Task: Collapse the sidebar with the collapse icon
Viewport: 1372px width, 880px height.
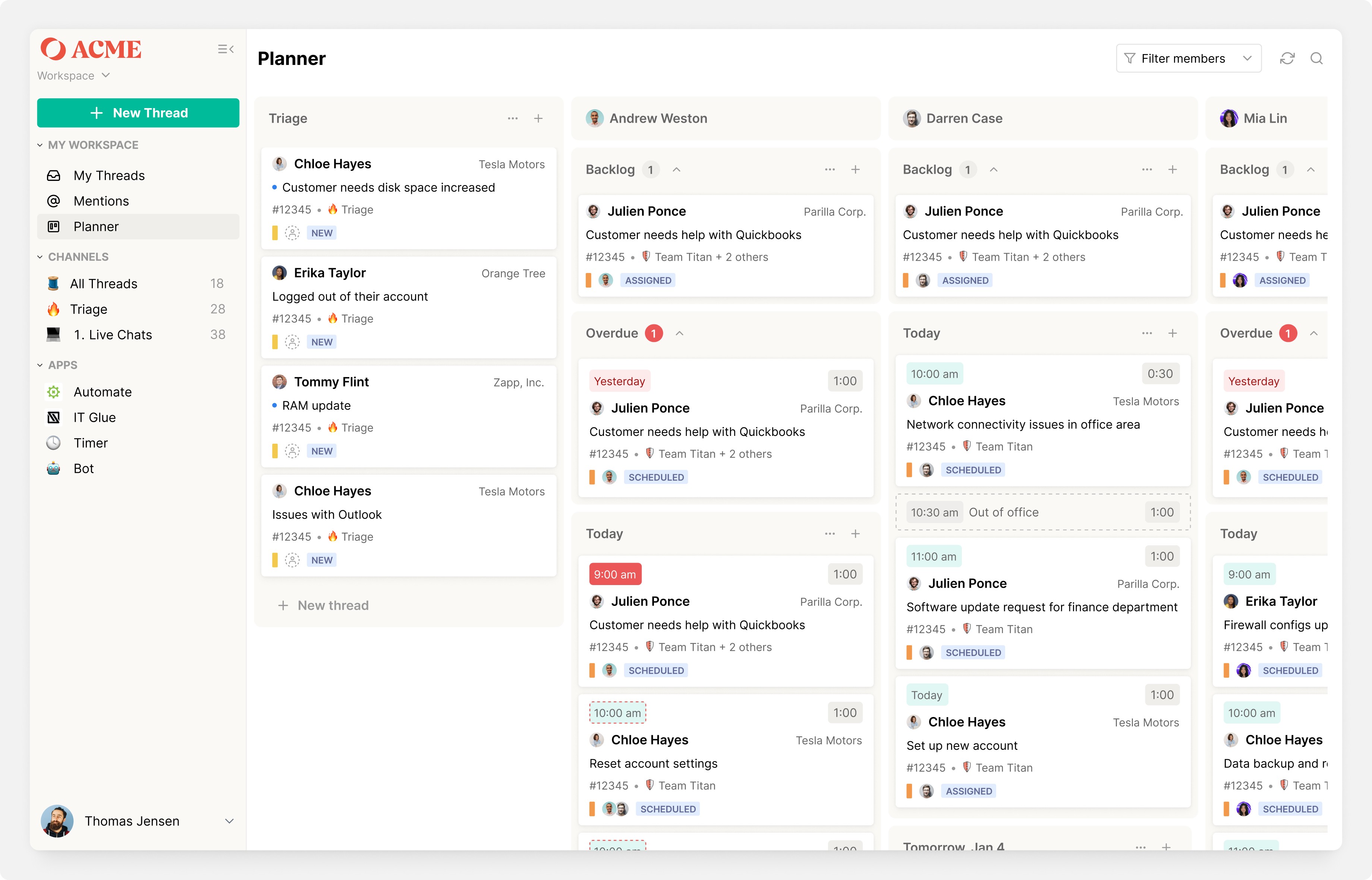Action: [x=226, y=49]
